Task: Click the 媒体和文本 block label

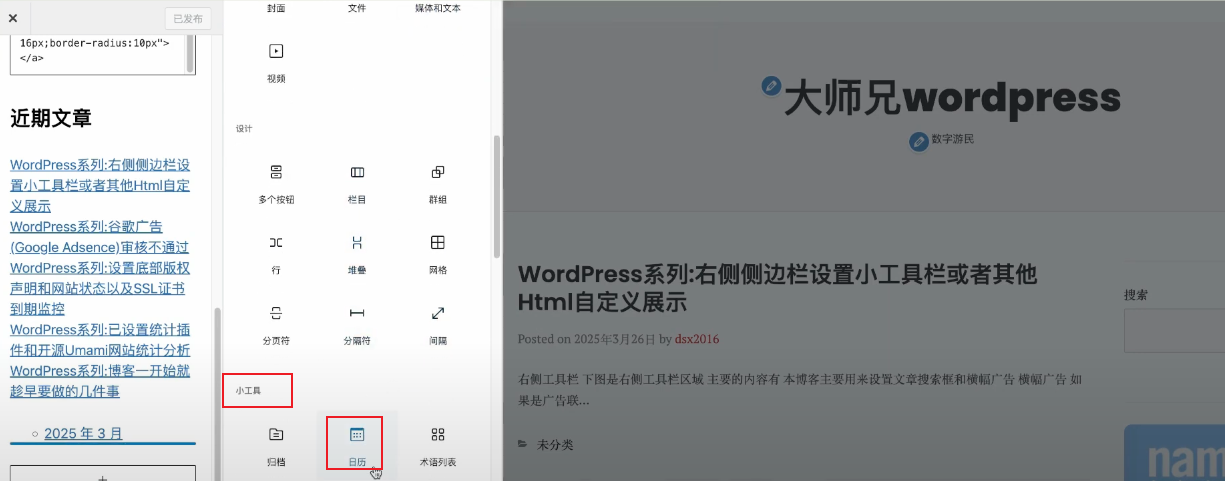Action: [x=438, y=8]
